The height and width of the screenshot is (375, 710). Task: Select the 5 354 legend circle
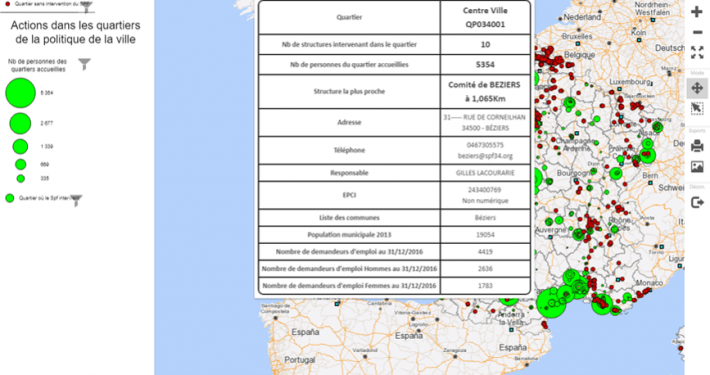click(20, 93)
